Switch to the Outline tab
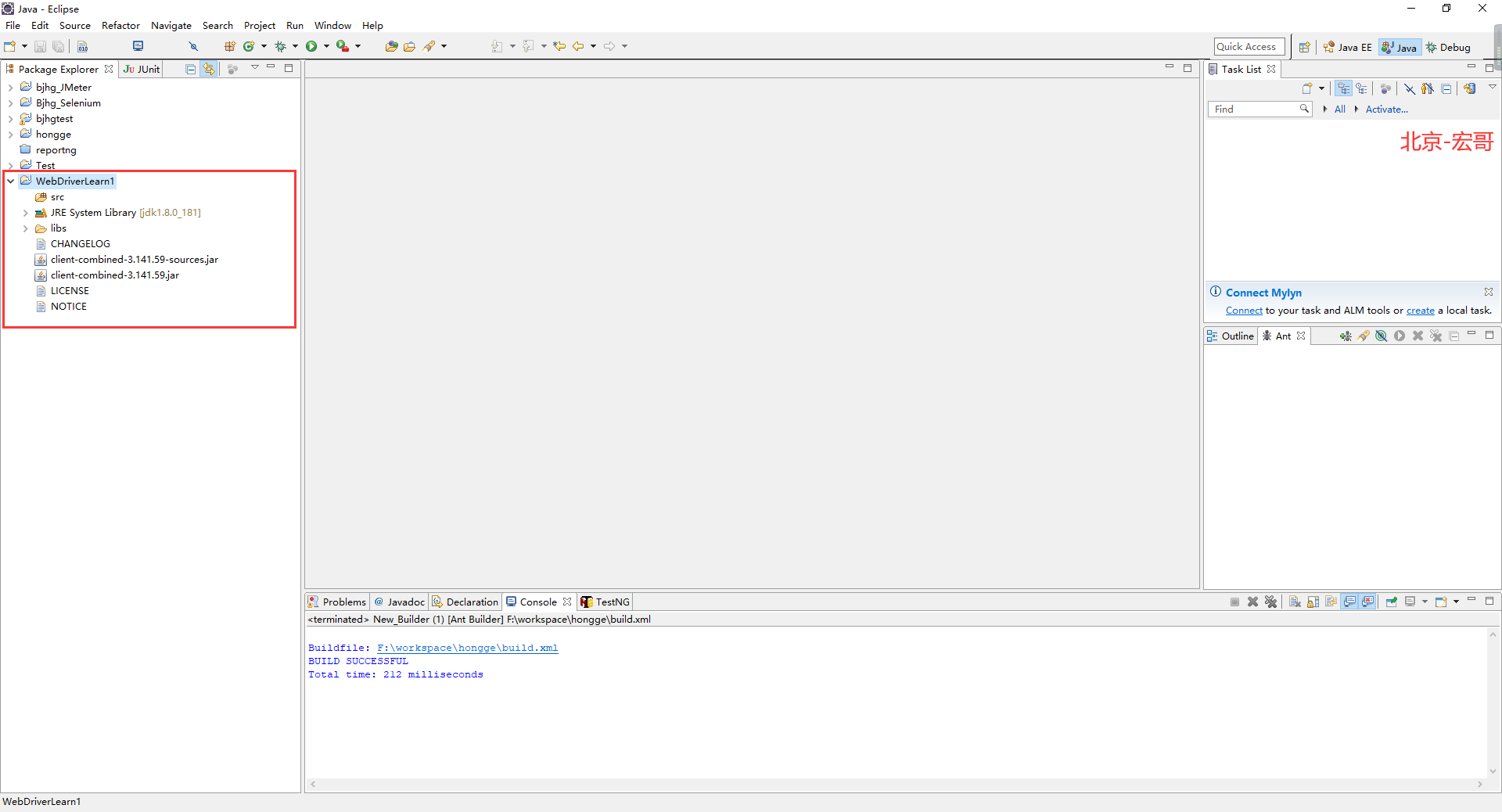Viewport: 1502px width, 812px height. pyautogui.click(x=1231, y=336)
